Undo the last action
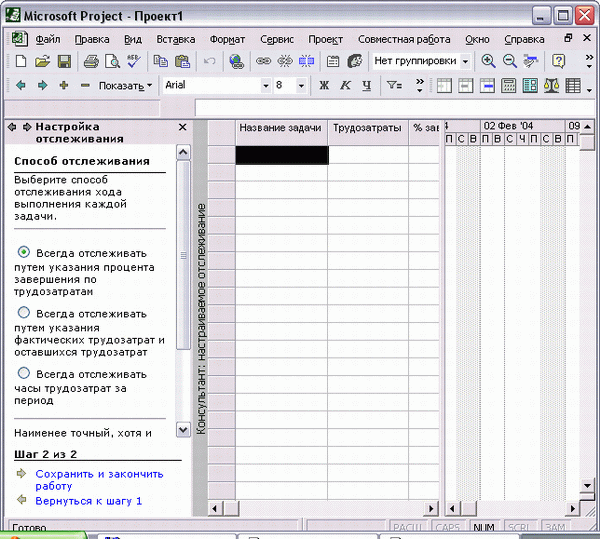The image size is (600, 539). 209,61
